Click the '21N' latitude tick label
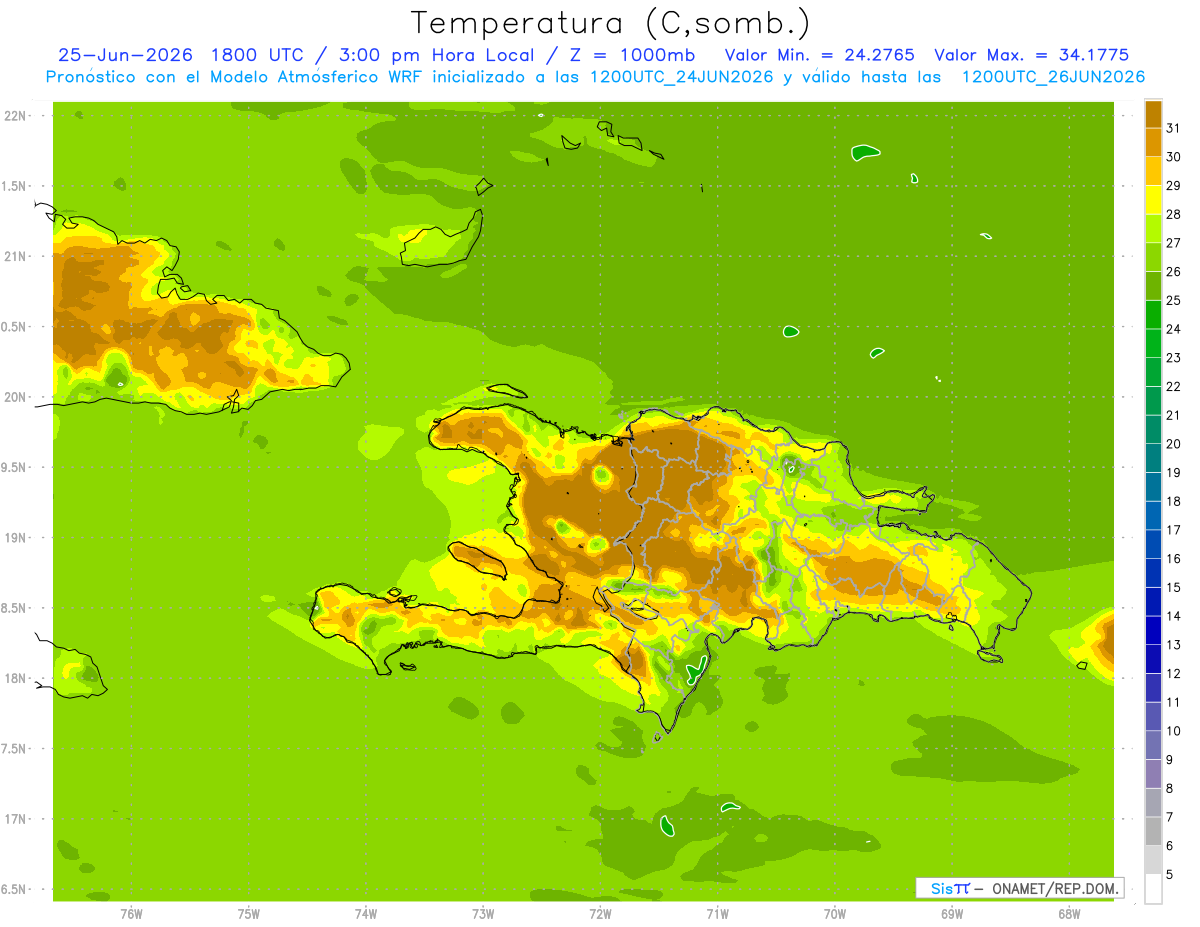Screen dimensions: 1200x927 coord(17,256)
